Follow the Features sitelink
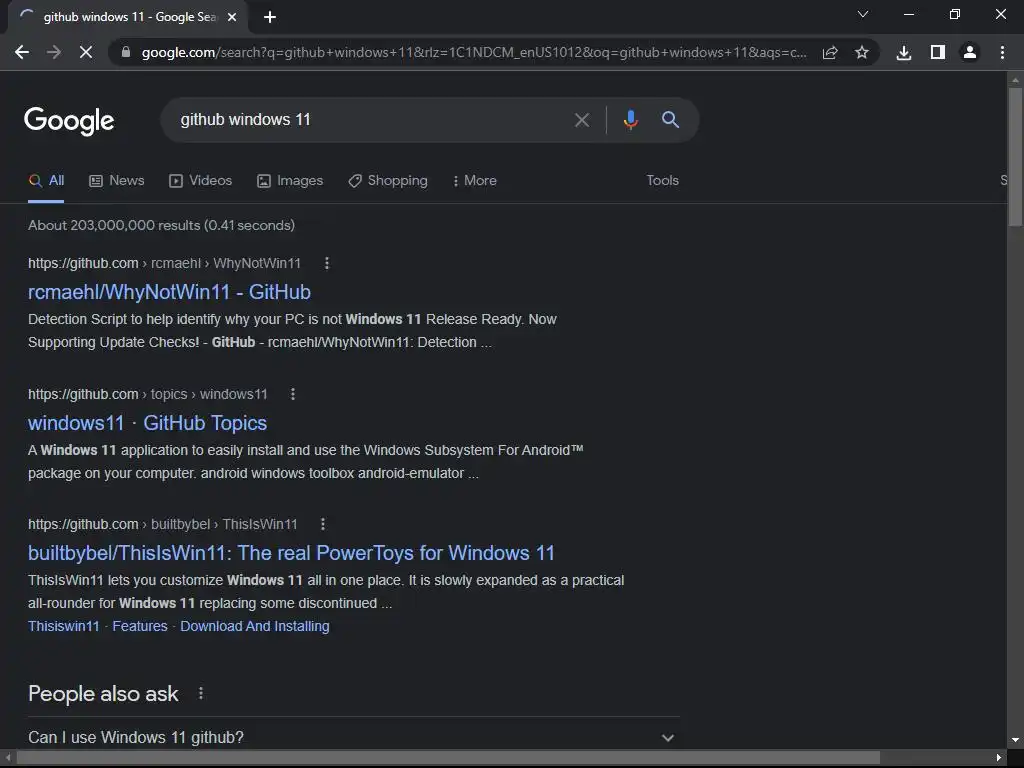1024x768 pixels. [140, 626]
